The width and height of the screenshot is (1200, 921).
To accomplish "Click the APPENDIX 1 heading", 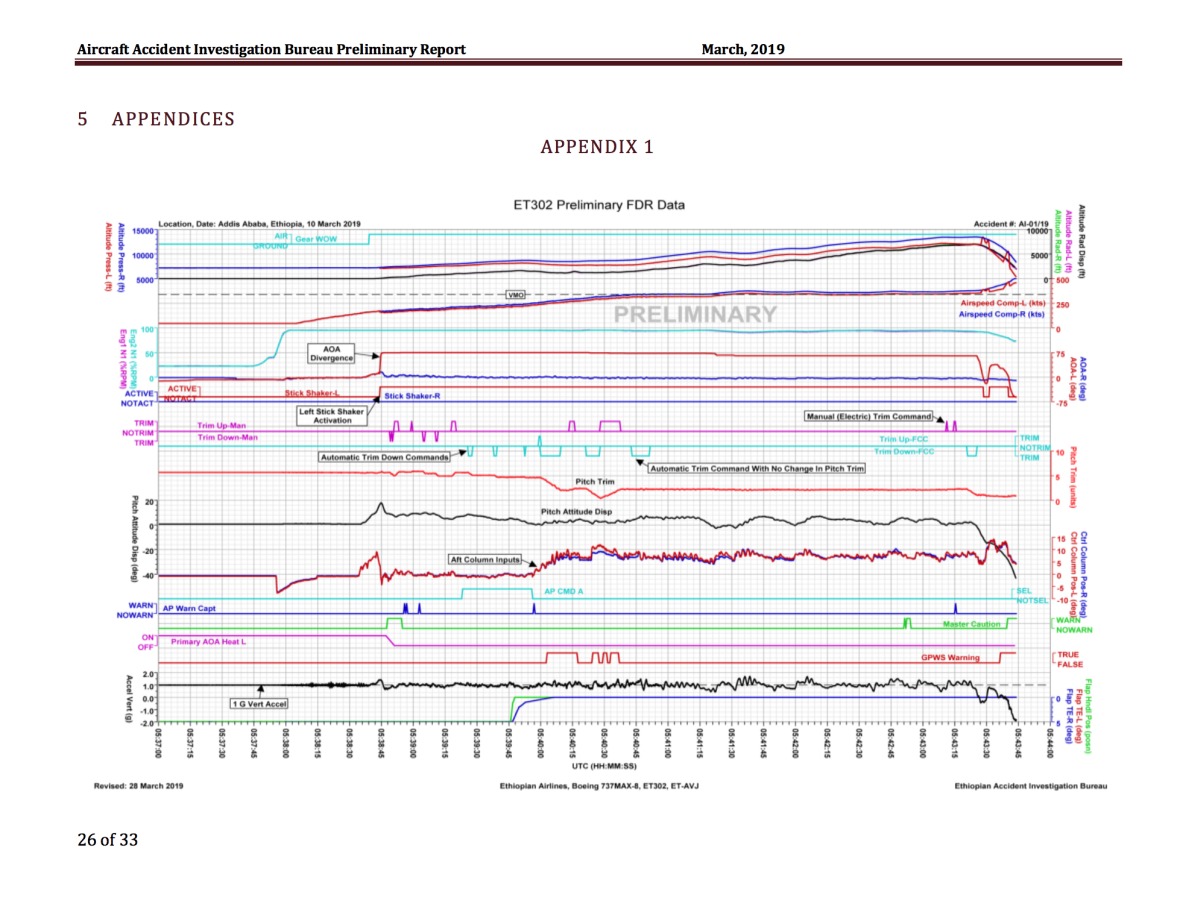I will click(x=597, y=148).
